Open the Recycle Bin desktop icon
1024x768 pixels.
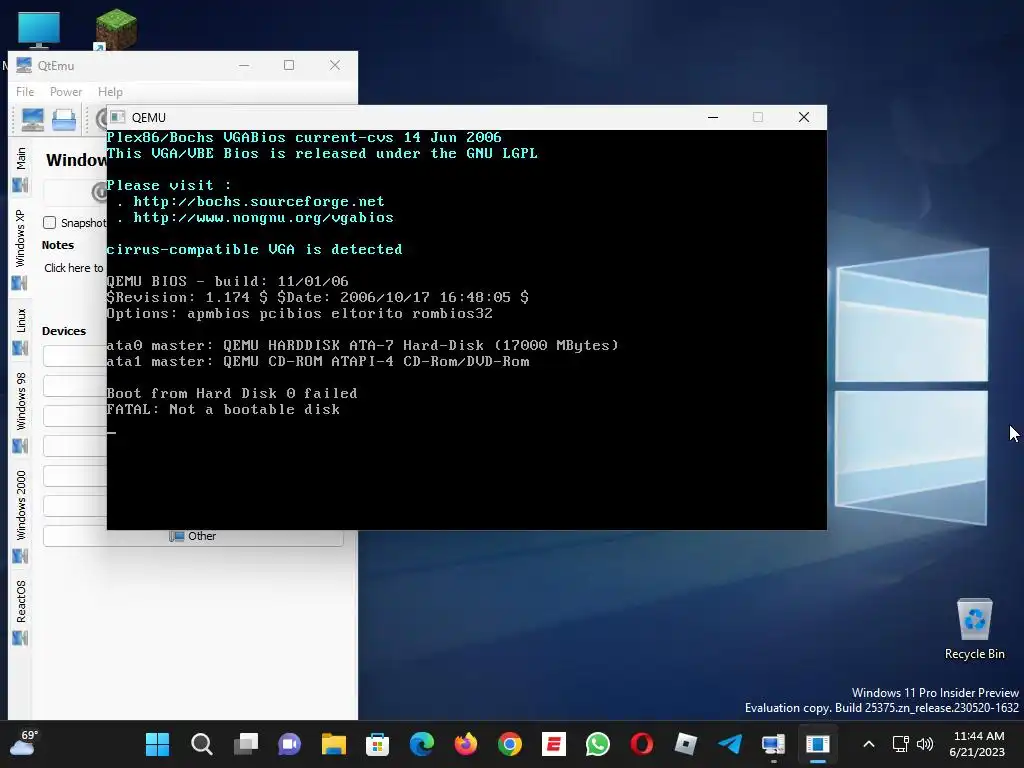coord(974,629)
